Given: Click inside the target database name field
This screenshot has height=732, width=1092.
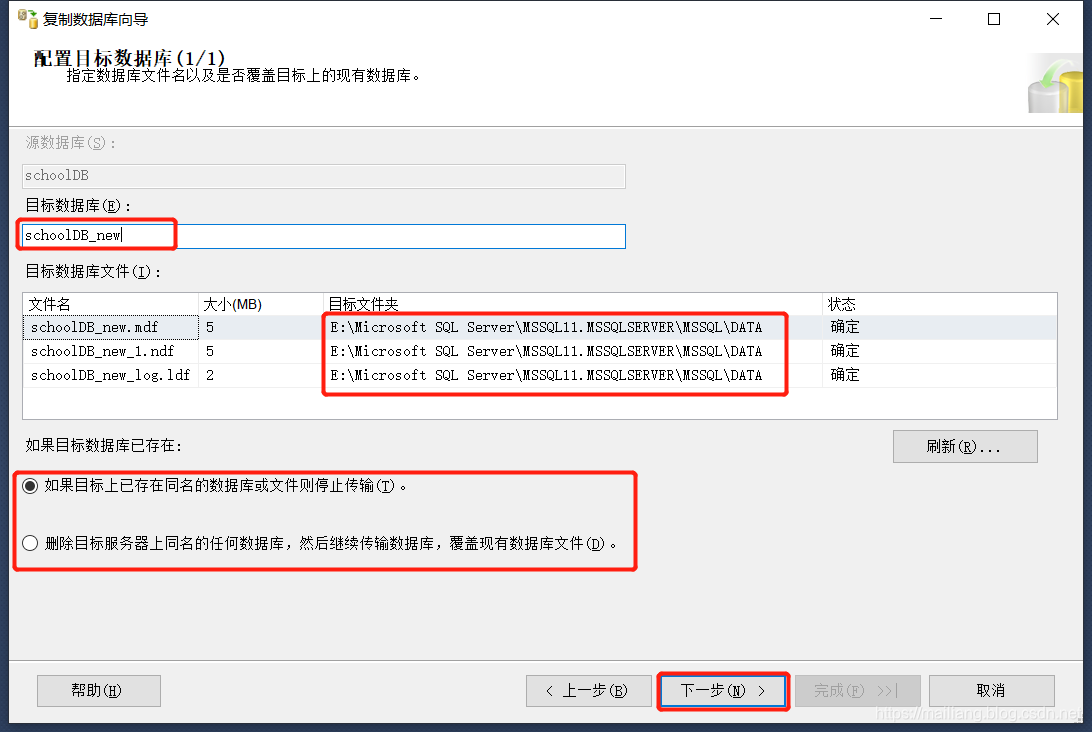Looking at the screenshot, I should point(300,236).
